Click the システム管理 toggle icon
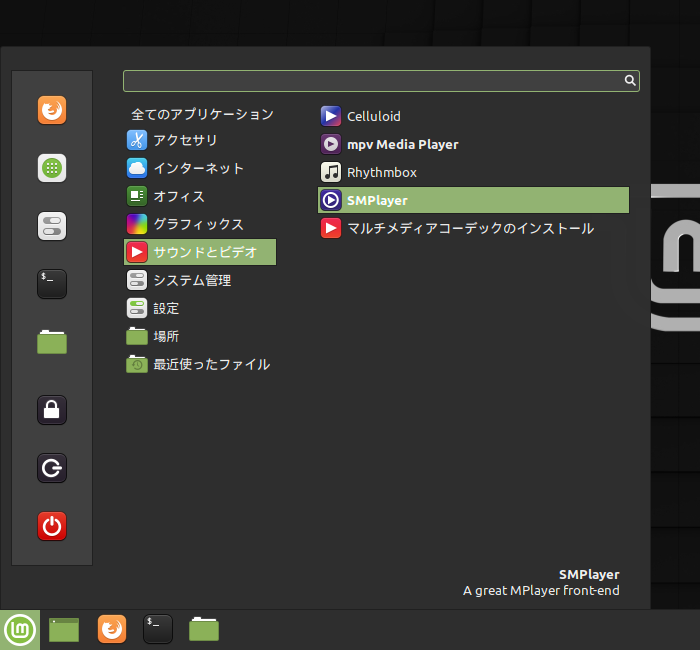This screenshot has width=700, height=650. [137, 280]
